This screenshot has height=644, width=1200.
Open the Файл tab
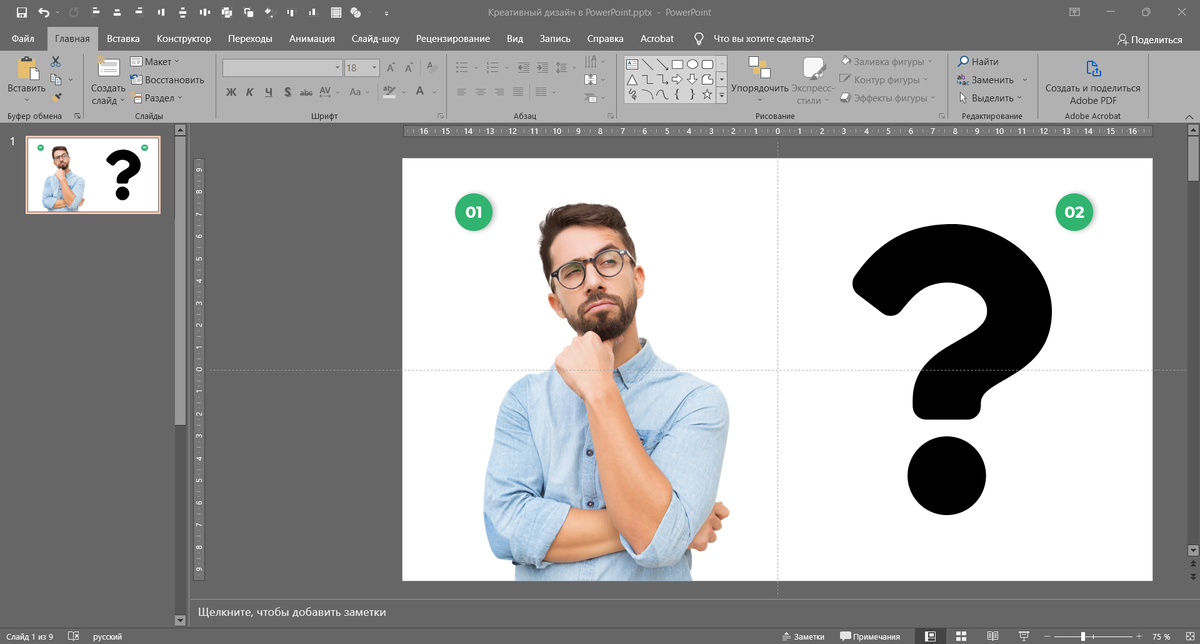23,39
